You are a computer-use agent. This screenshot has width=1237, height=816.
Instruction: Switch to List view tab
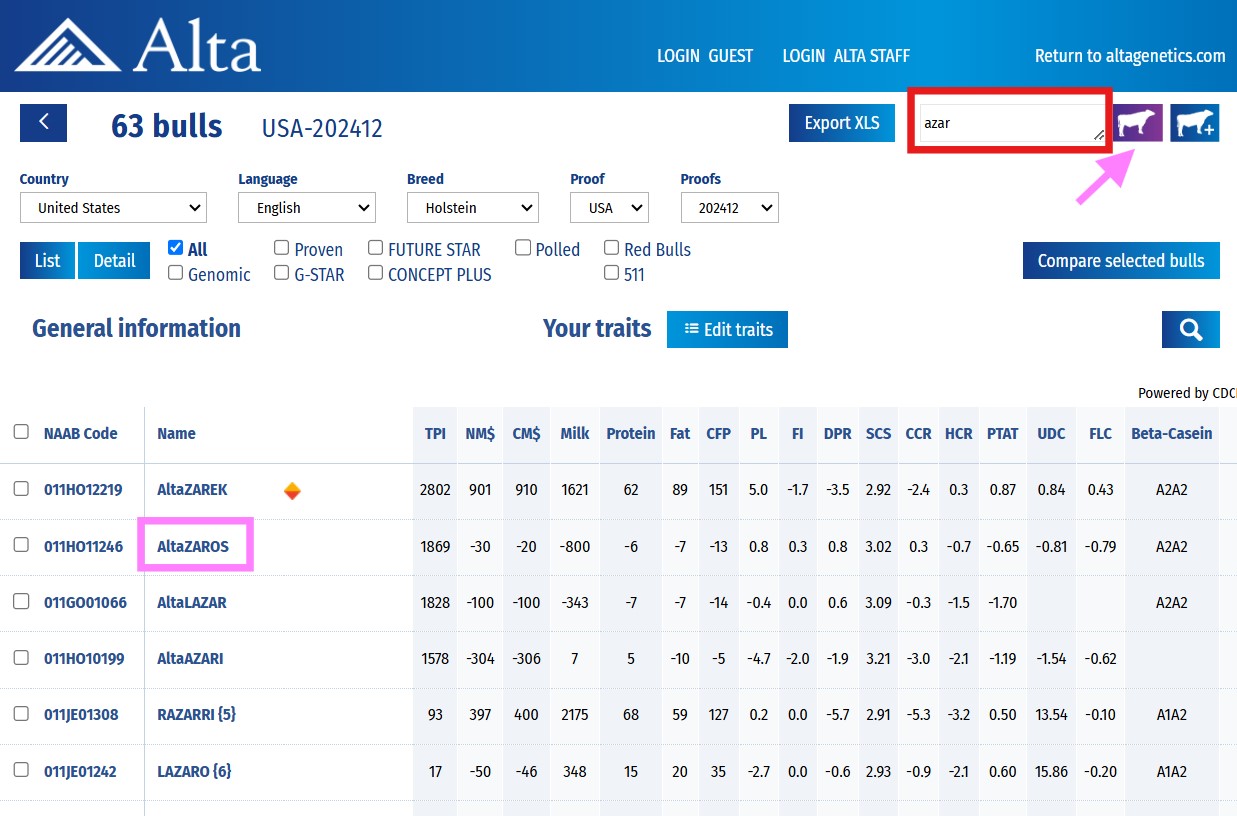47,260
